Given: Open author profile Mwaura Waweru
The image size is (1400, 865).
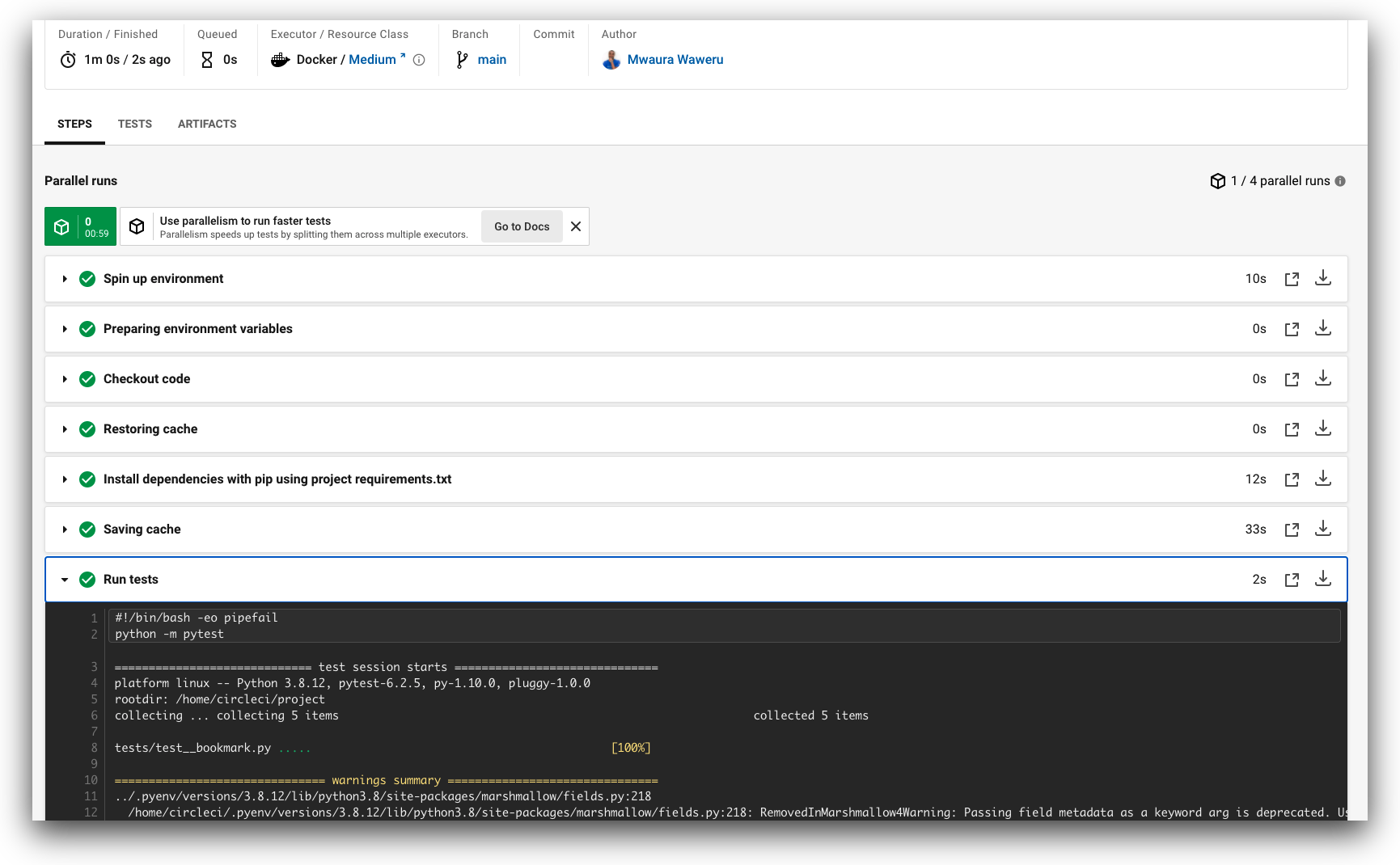Looking at the screenshot, I should [675, 59].
